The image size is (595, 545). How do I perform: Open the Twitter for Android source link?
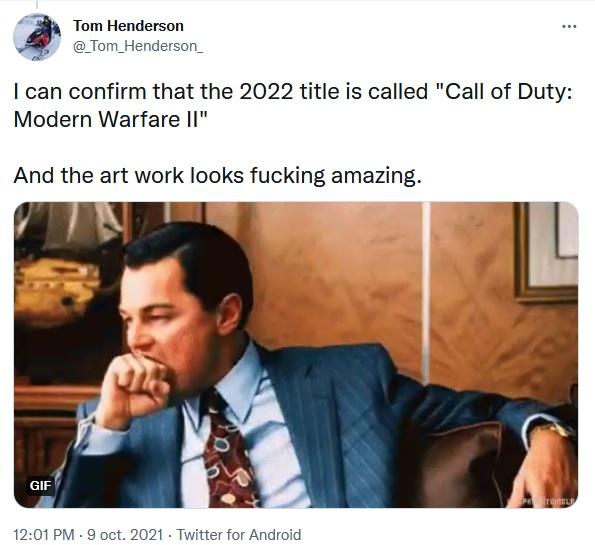click(x=239, y=534)
